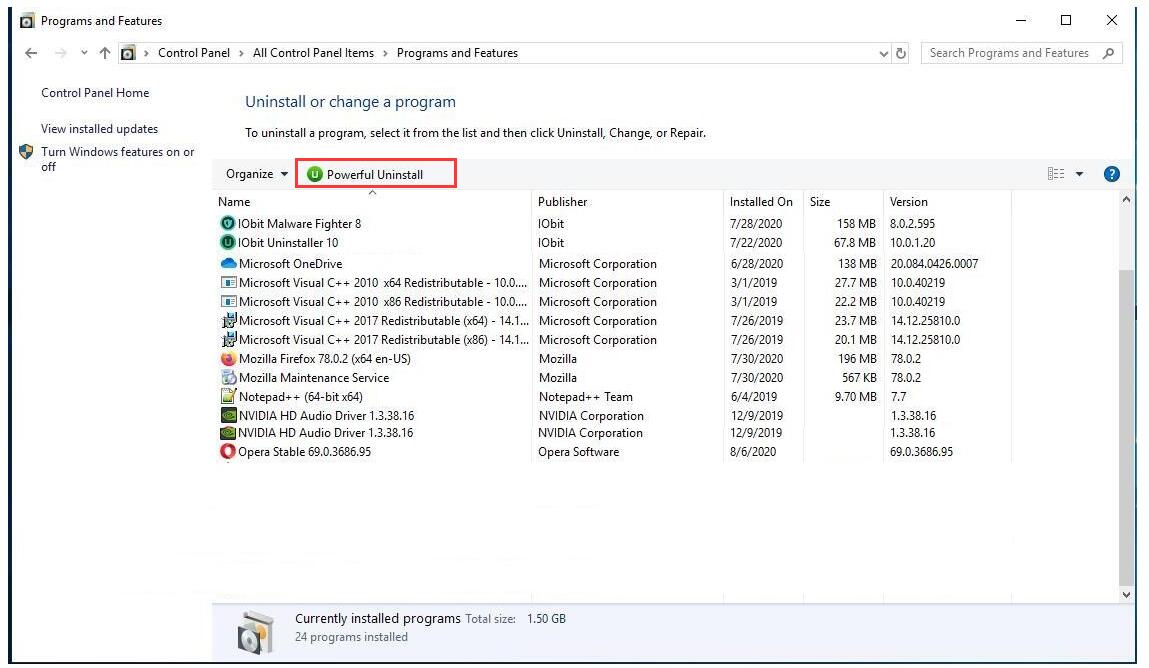This screenshot has height=668, width=1149.
Task: Click the Notepad++ Team publisher cell
Action: (586, 397)
